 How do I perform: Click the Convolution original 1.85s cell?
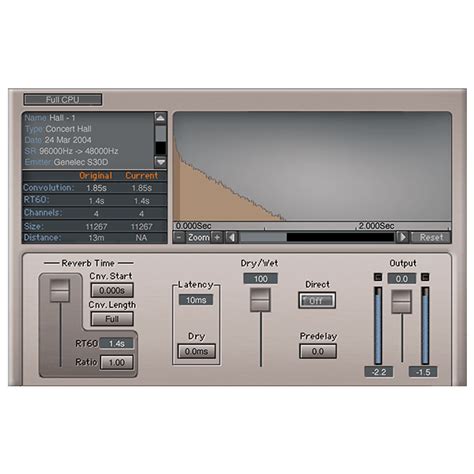tap(96, 188)
